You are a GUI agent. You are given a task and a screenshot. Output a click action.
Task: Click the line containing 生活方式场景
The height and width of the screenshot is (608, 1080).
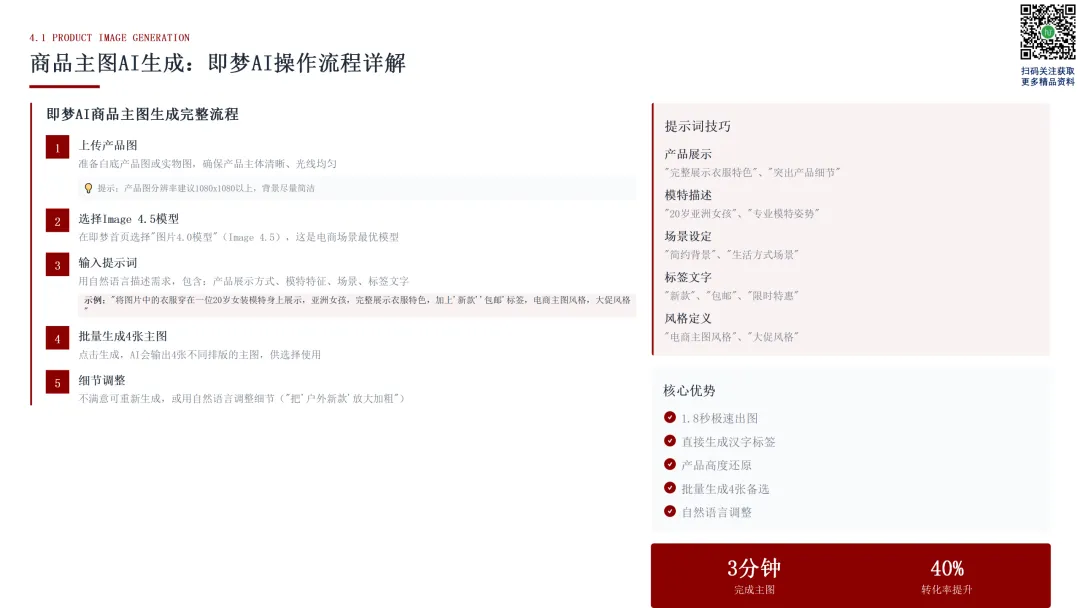coord(731,255)
